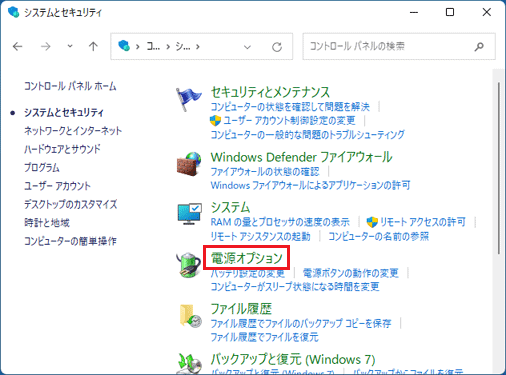Click コンピューターの名前の参照 link
This screenshot has width=506, height=375.
click(379, 236)
